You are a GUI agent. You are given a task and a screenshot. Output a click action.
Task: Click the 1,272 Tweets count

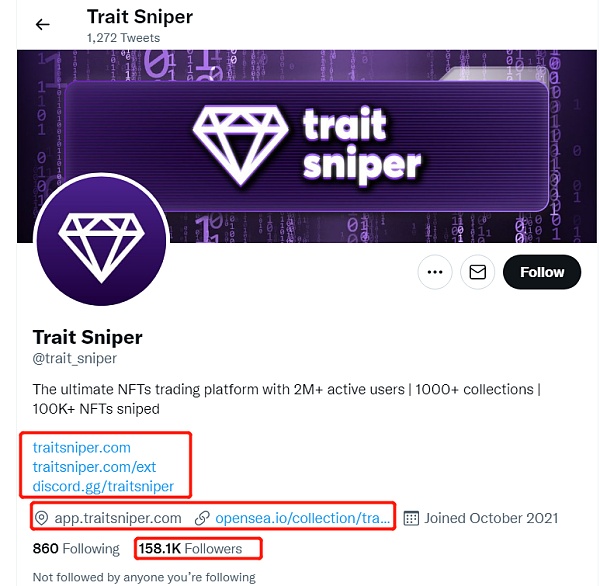(123, 38)
